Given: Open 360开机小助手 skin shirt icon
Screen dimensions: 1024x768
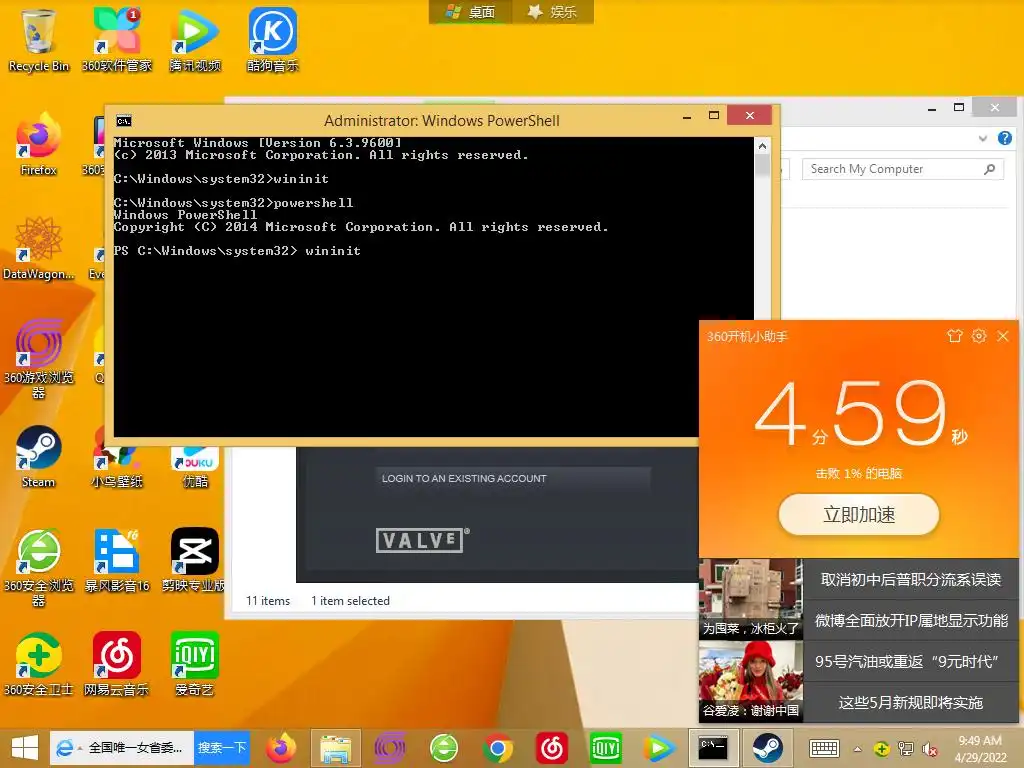Looking at the screenshot, I should coord(955,336).
